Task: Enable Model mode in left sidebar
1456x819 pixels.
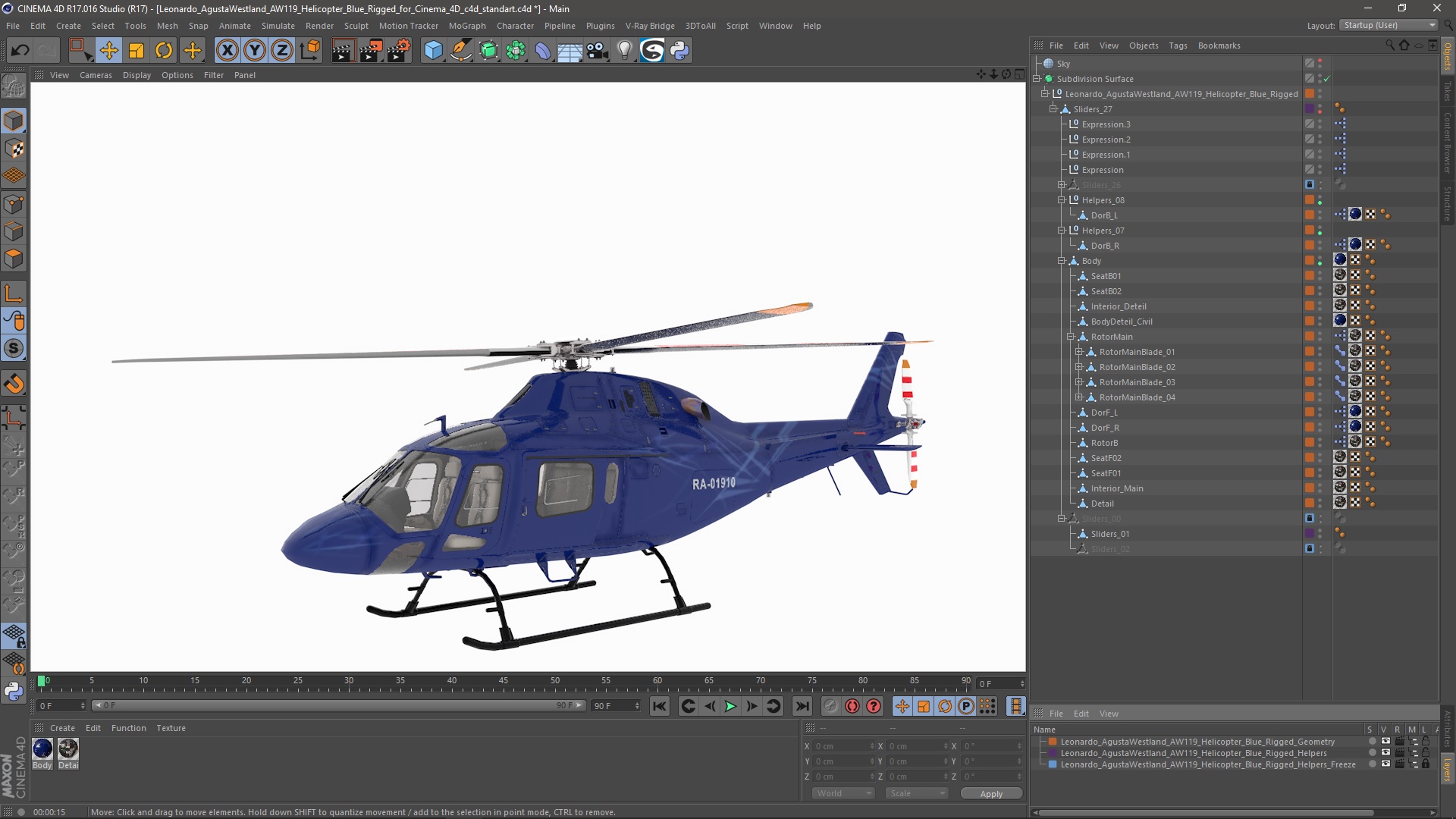Action: click(x=14, y=121)
